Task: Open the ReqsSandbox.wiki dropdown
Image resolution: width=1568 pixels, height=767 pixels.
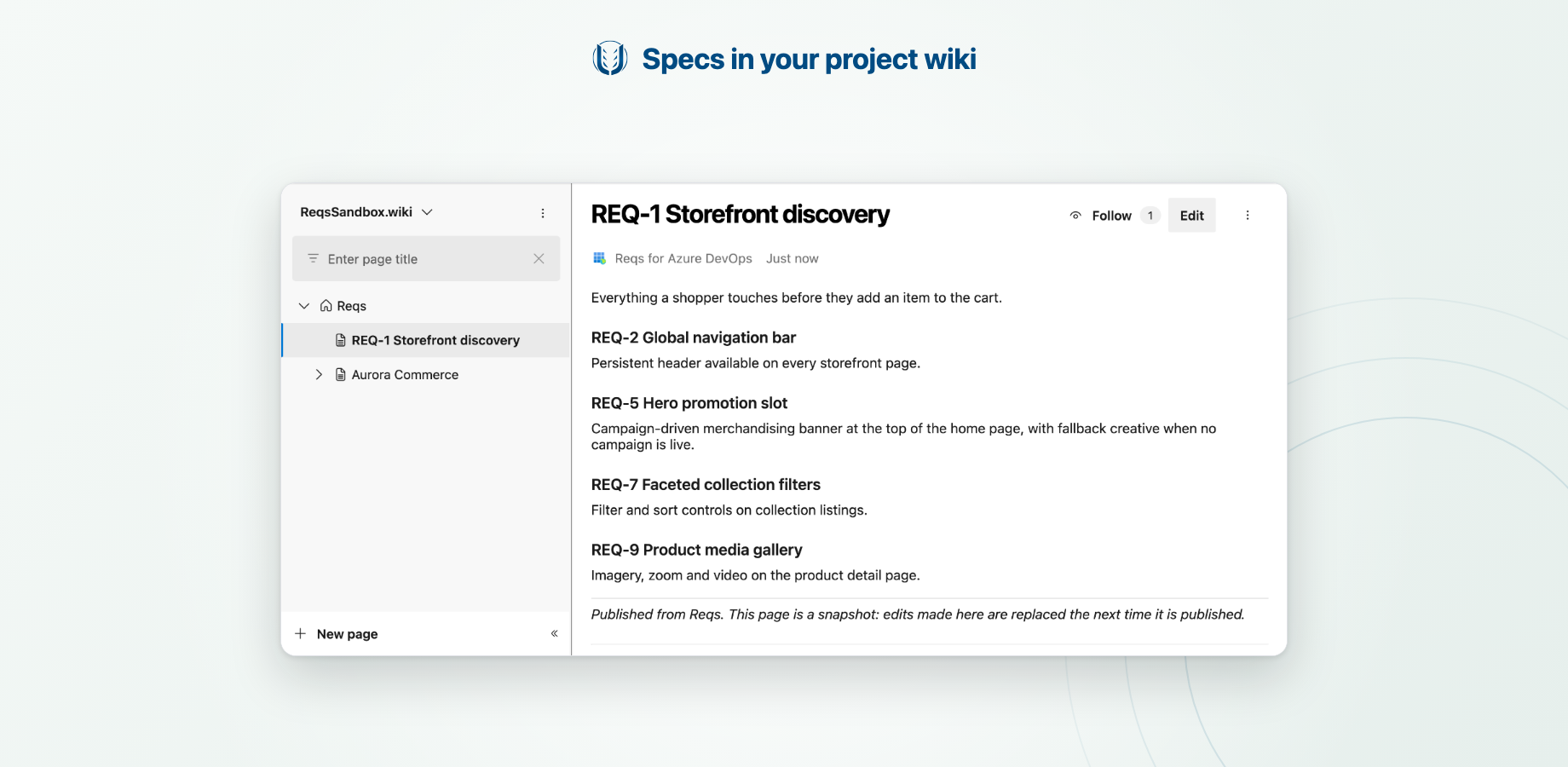Action: (x=366, y=212)
